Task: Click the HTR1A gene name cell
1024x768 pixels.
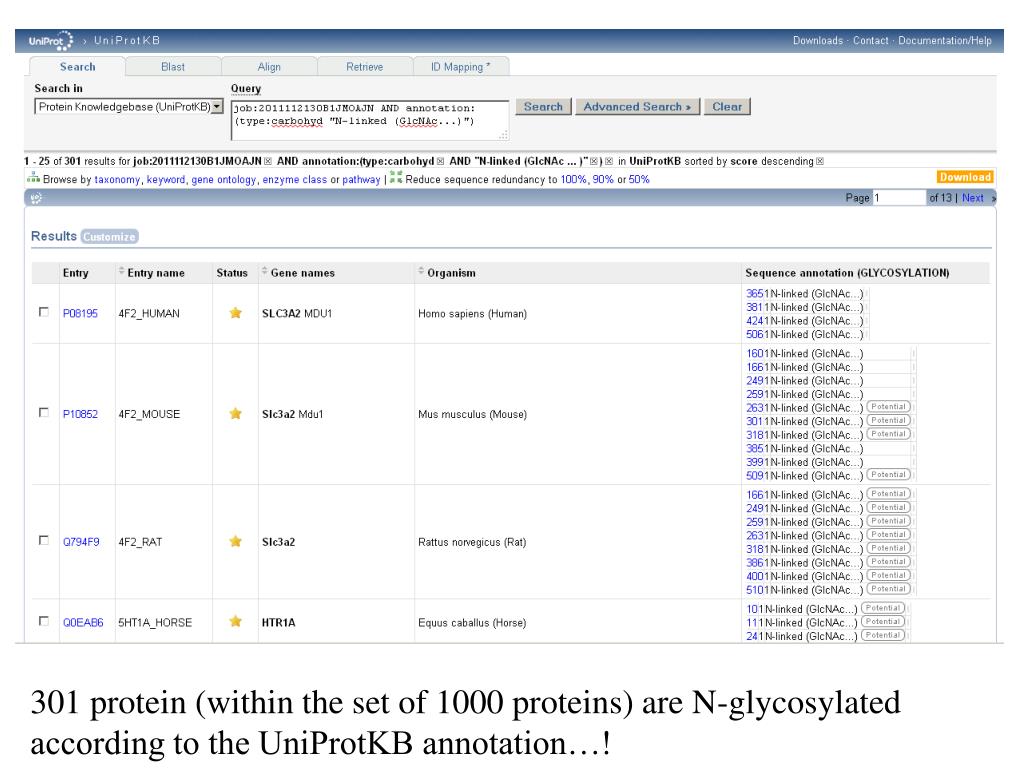Action: 278,622
